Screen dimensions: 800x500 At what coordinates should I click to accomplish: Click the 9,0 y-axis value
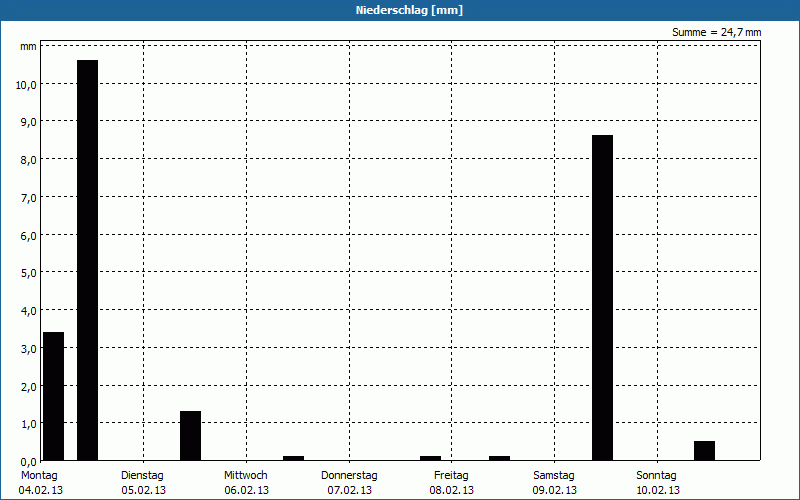click(29, 122)
